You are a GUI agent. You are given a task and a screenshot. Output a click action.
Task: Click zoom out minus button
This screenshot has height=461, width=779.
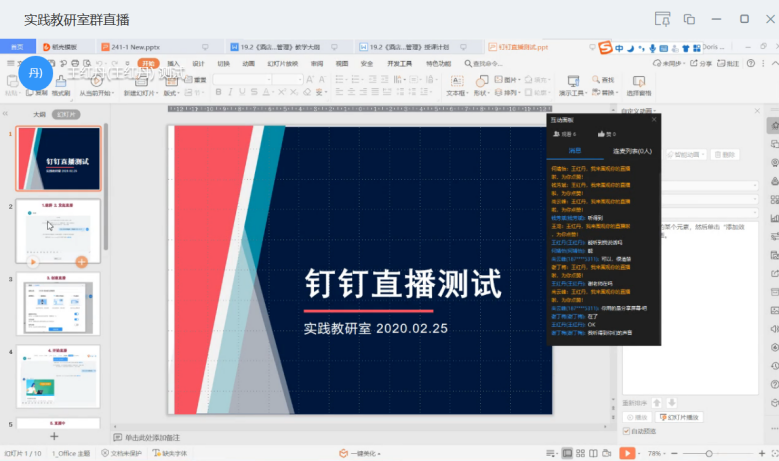click(x=674, y=453)
